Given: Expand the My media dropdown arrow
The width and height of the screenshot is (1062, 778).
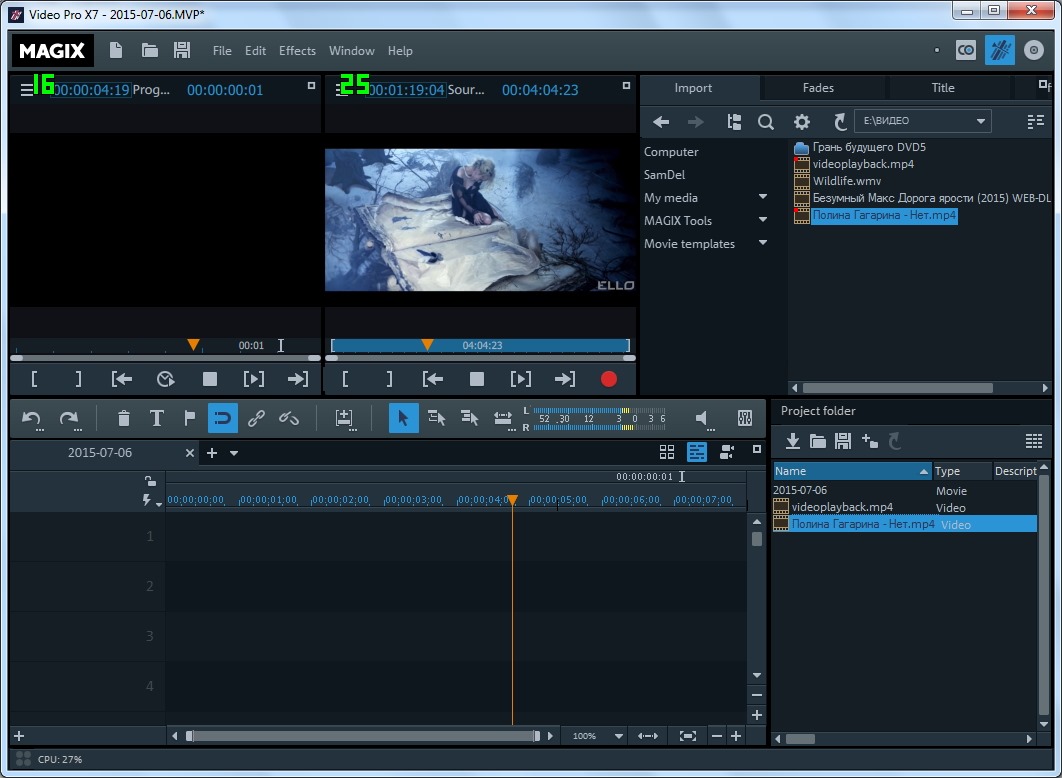Looking at the screenshot, I should tap(763, 198).
